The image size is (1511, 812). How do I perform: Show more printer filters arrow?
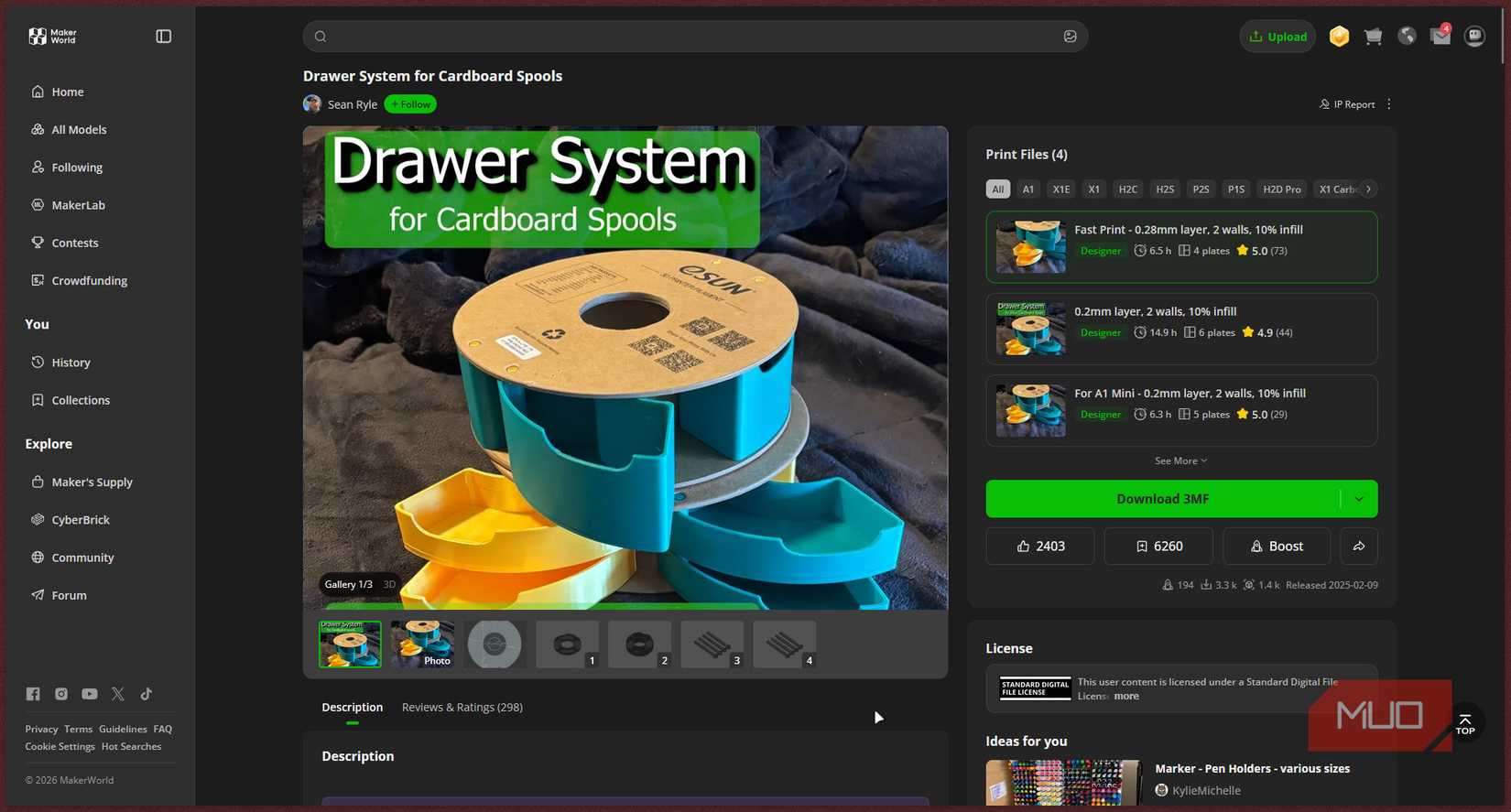[x=1368, y=189]
